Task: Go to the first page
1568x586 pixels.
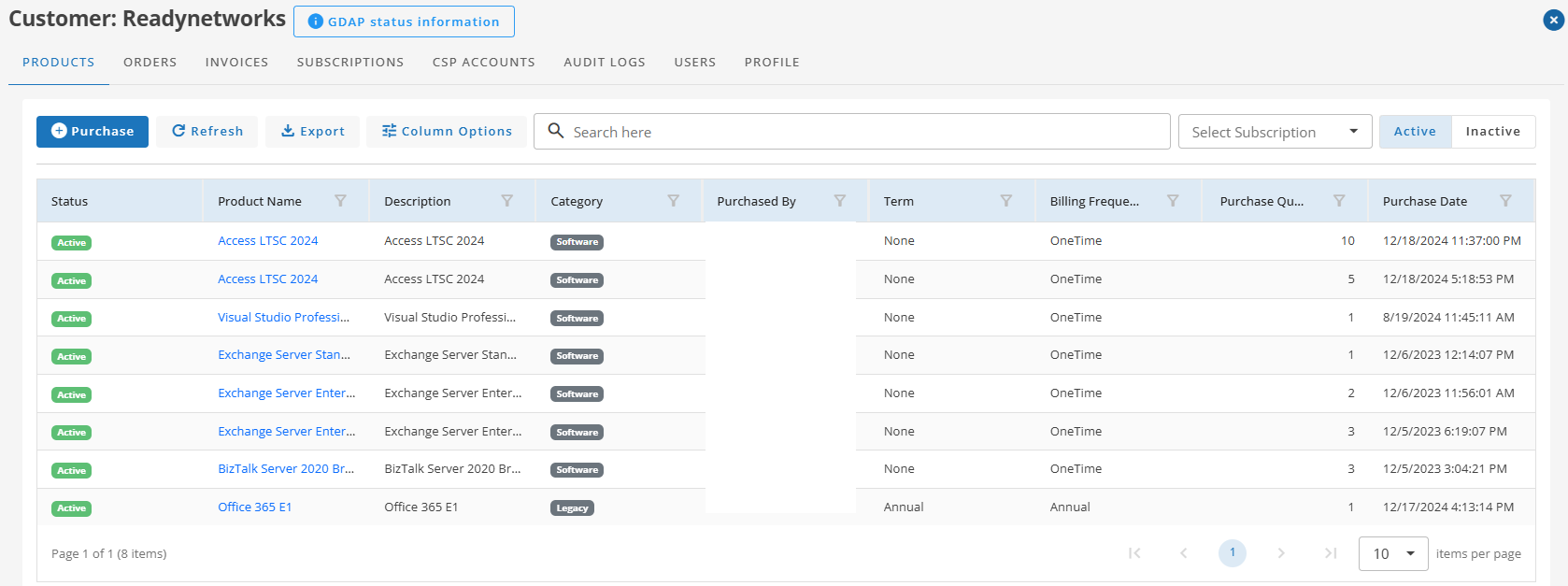Action: click(x=1134, y=553)
